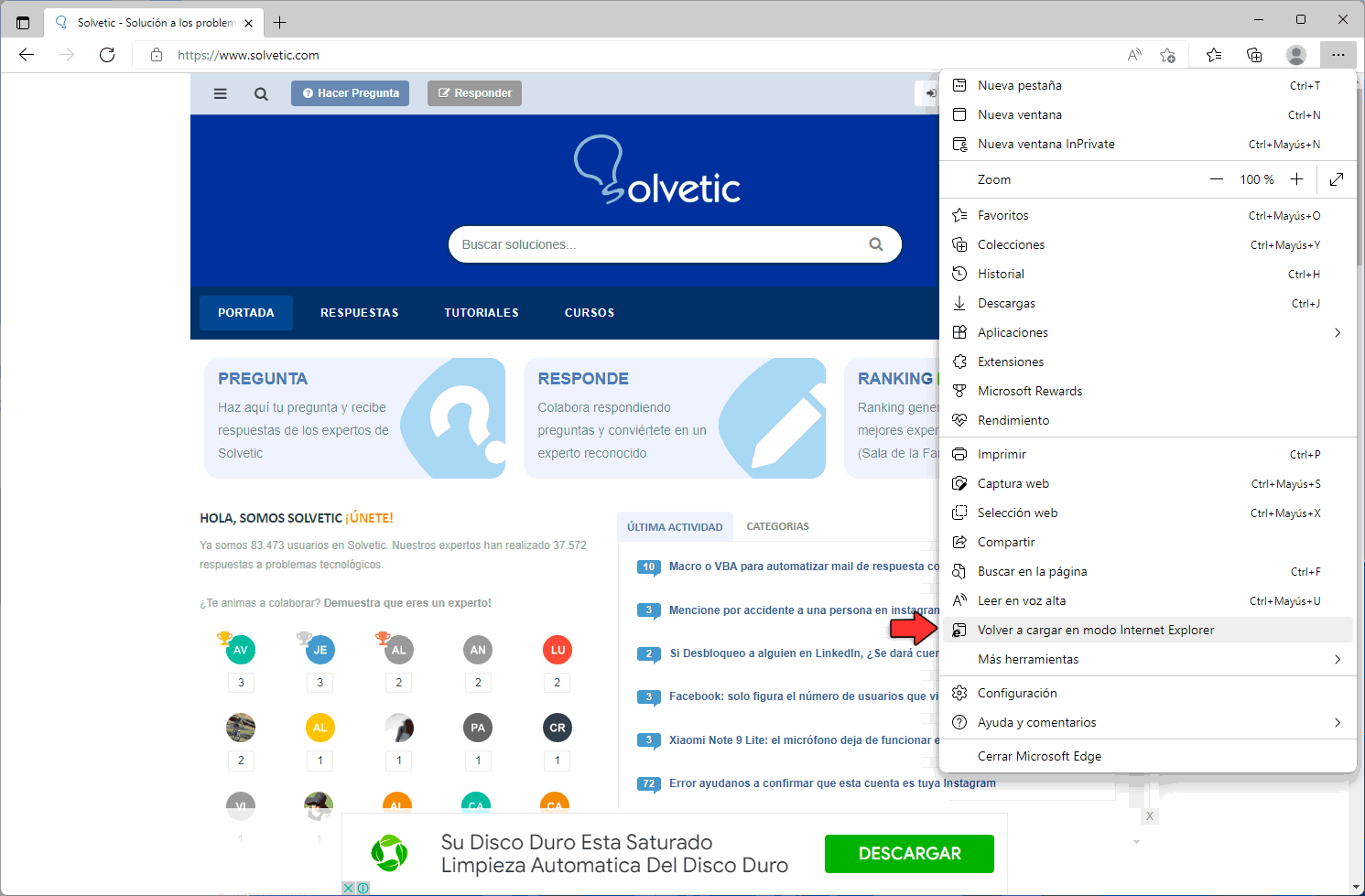
Task: Open the TUTORIALES nav tab
Action: click(482, 313)
